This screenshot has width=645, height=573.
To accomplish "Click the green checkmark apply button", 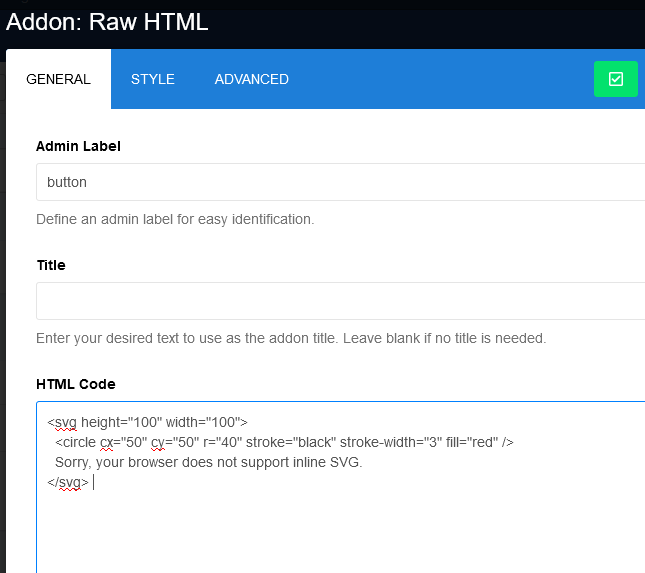I will coord(615,79).
